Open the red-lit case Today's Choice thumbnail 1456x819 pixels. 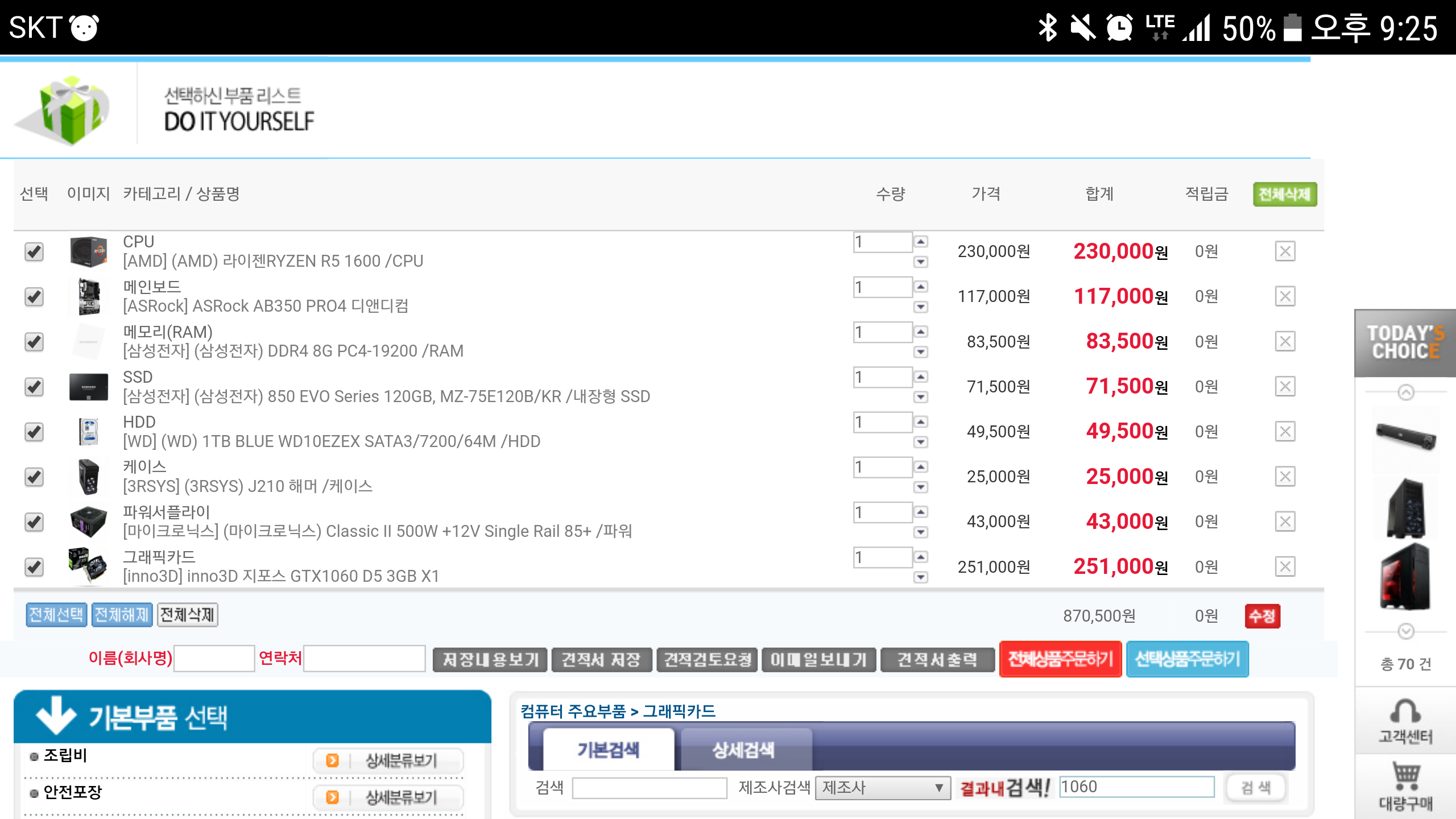(x=1405, y=577)
